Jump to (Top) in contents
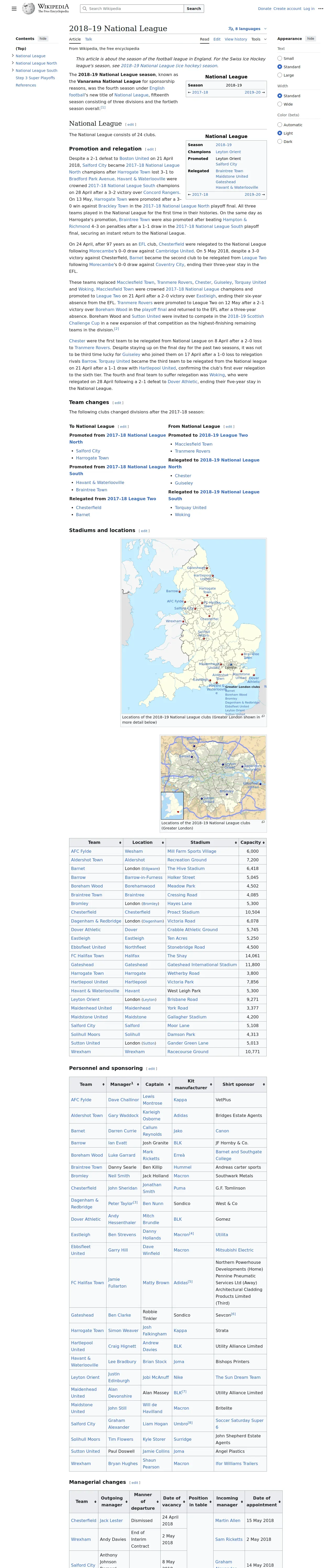The width and height of the screenshot is (336, 1568). pos(21,49)
